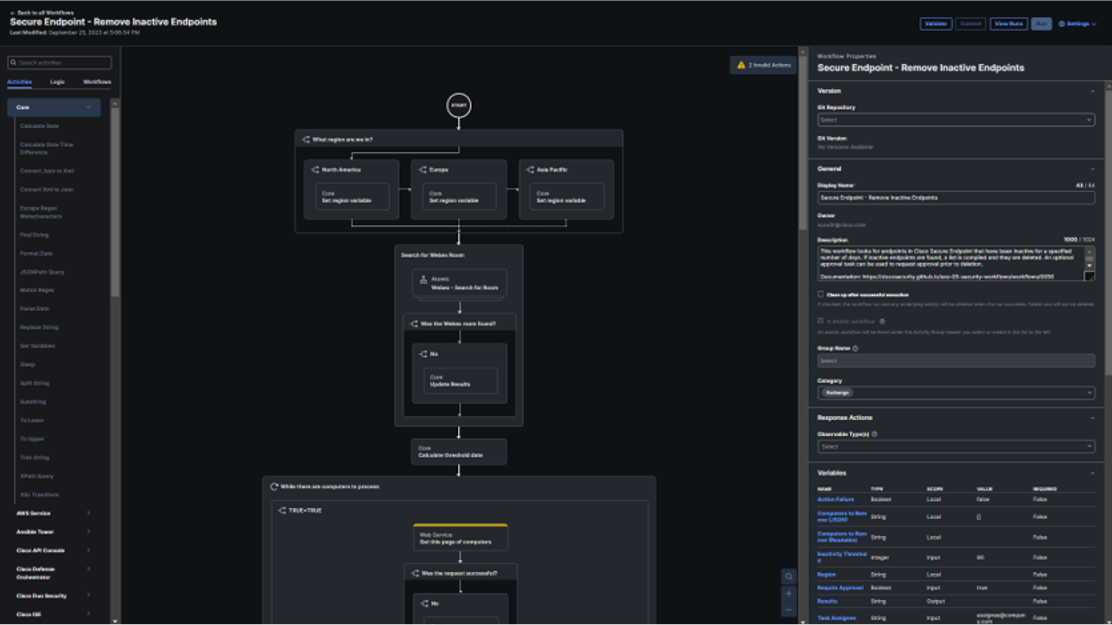Viewport: 1112px width, 625px height.
Task: Select the Calculate threshold date Core node
Action: tap(459, 451)
